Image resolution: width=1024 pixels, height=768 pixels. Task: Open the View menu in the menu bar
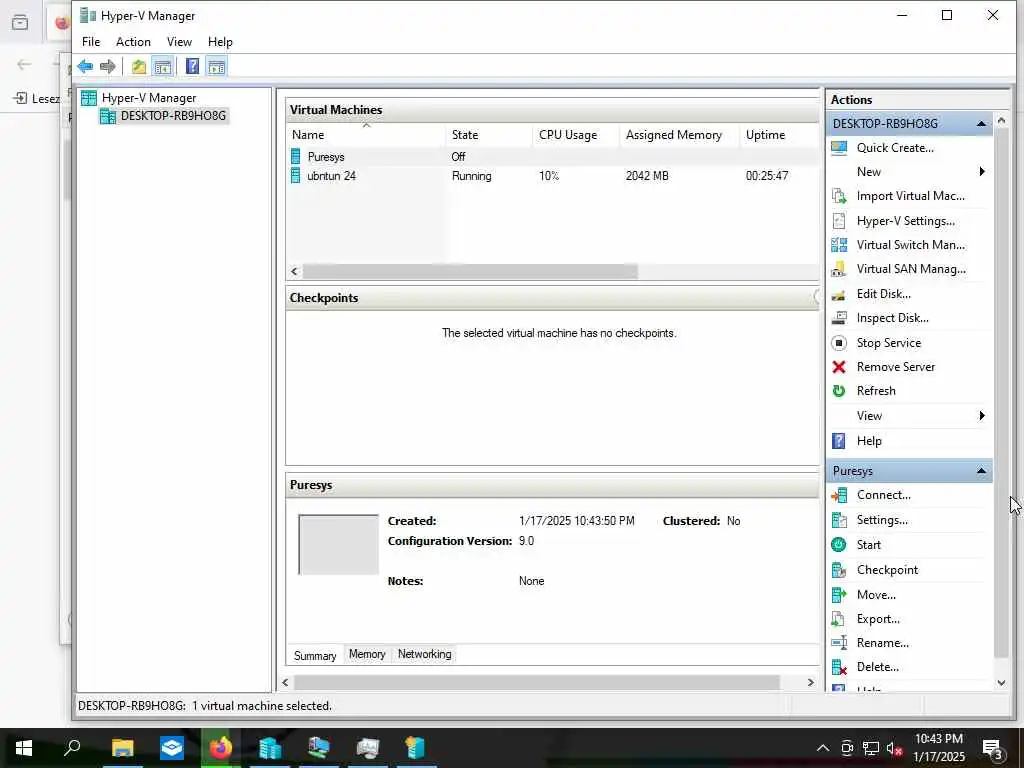179,42
